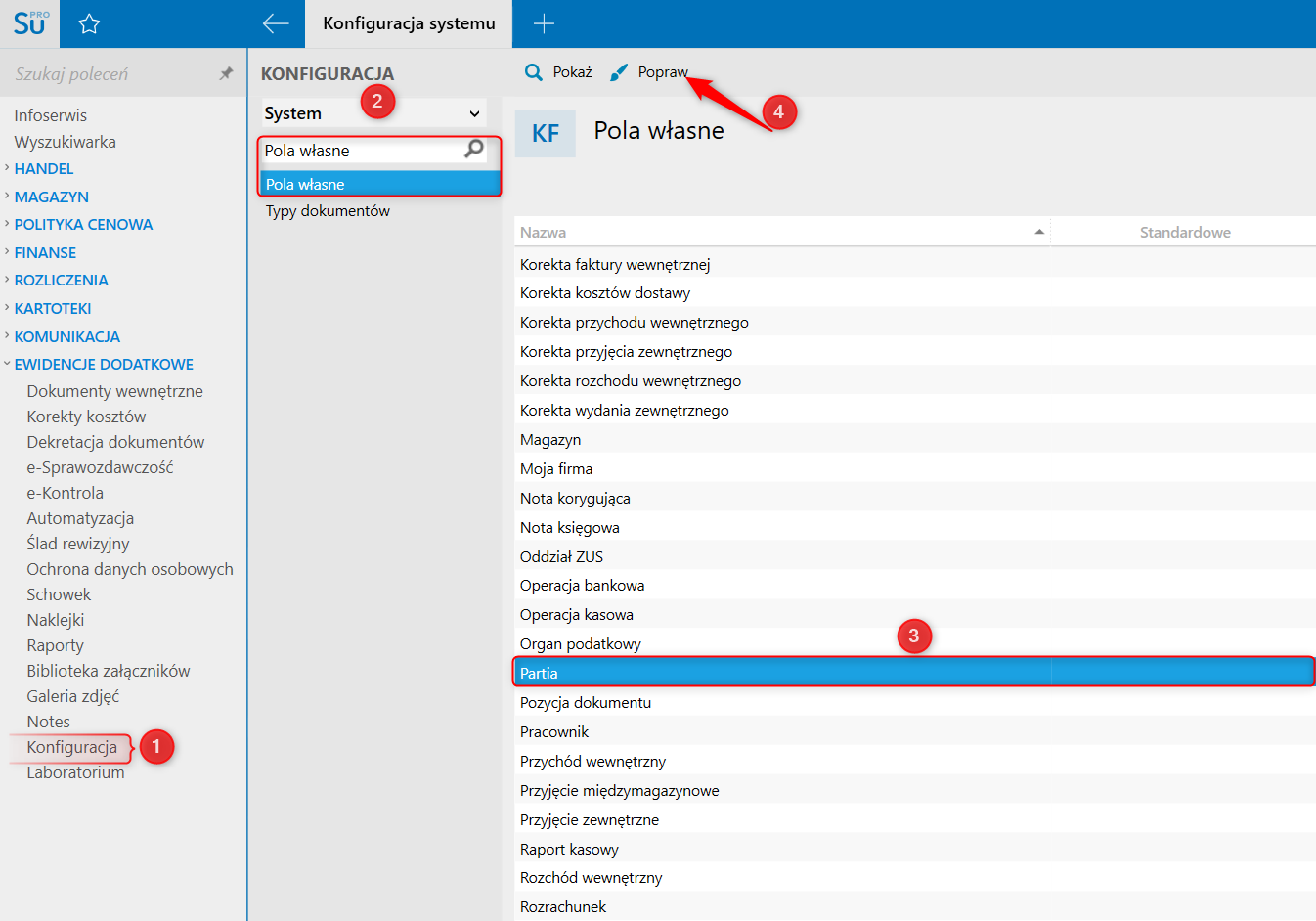
Task: Select Pola własne in configuration list
Action: coord(305,184)
